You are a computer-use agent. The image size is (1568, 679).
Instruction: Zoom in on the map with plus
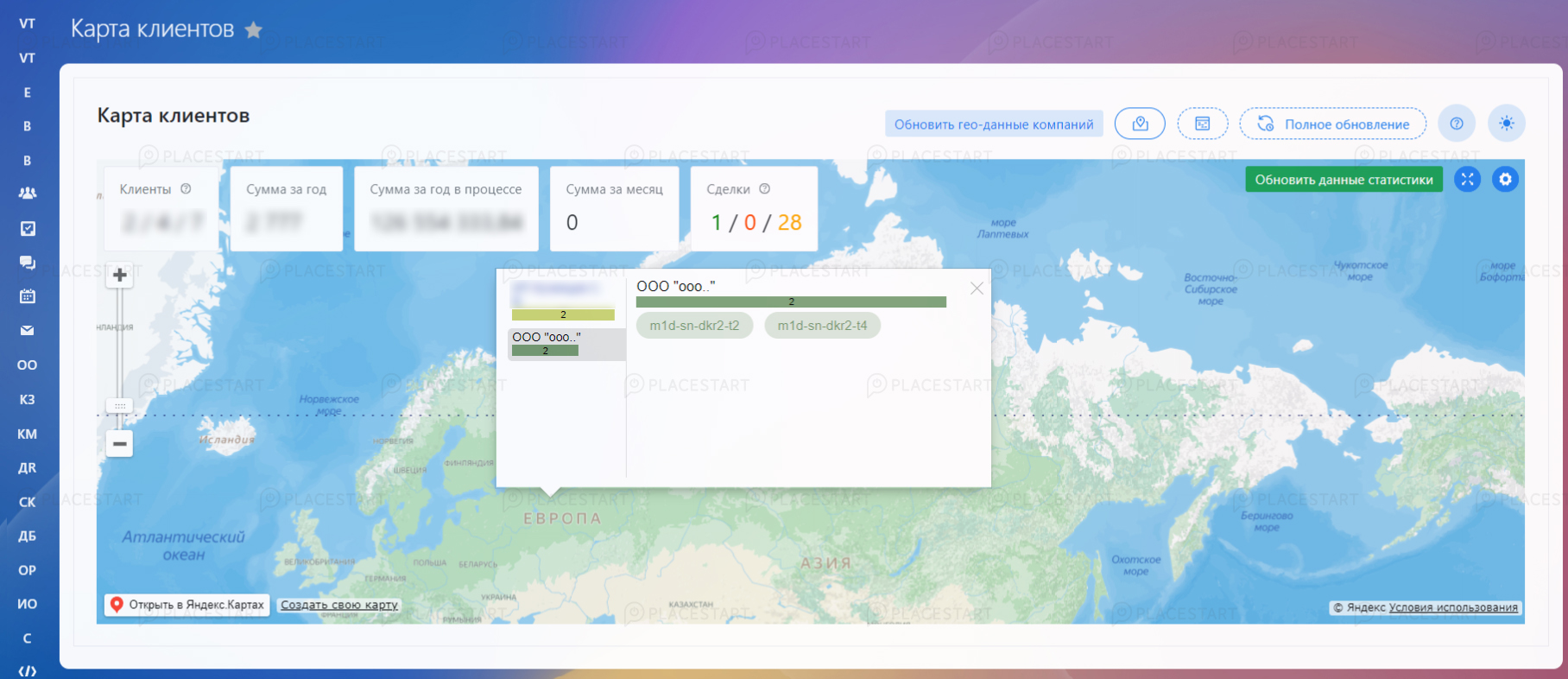pyautogui.click(x=120, y=276)
